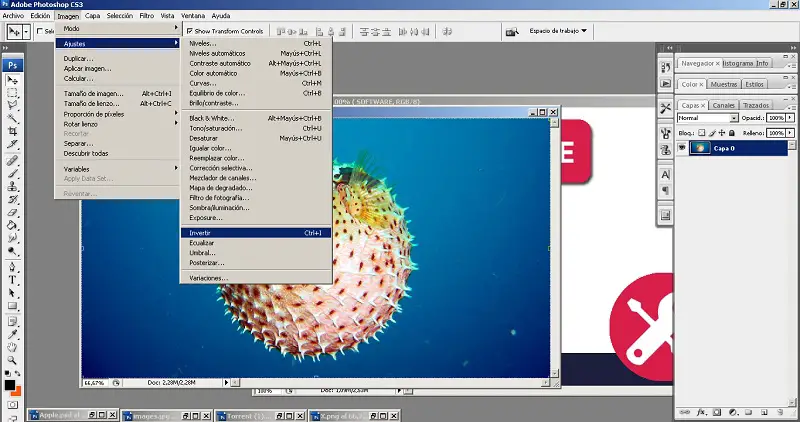Expand Proporción de píxeles submenu
Screen dimensions: 800x422
coord(118,114)
